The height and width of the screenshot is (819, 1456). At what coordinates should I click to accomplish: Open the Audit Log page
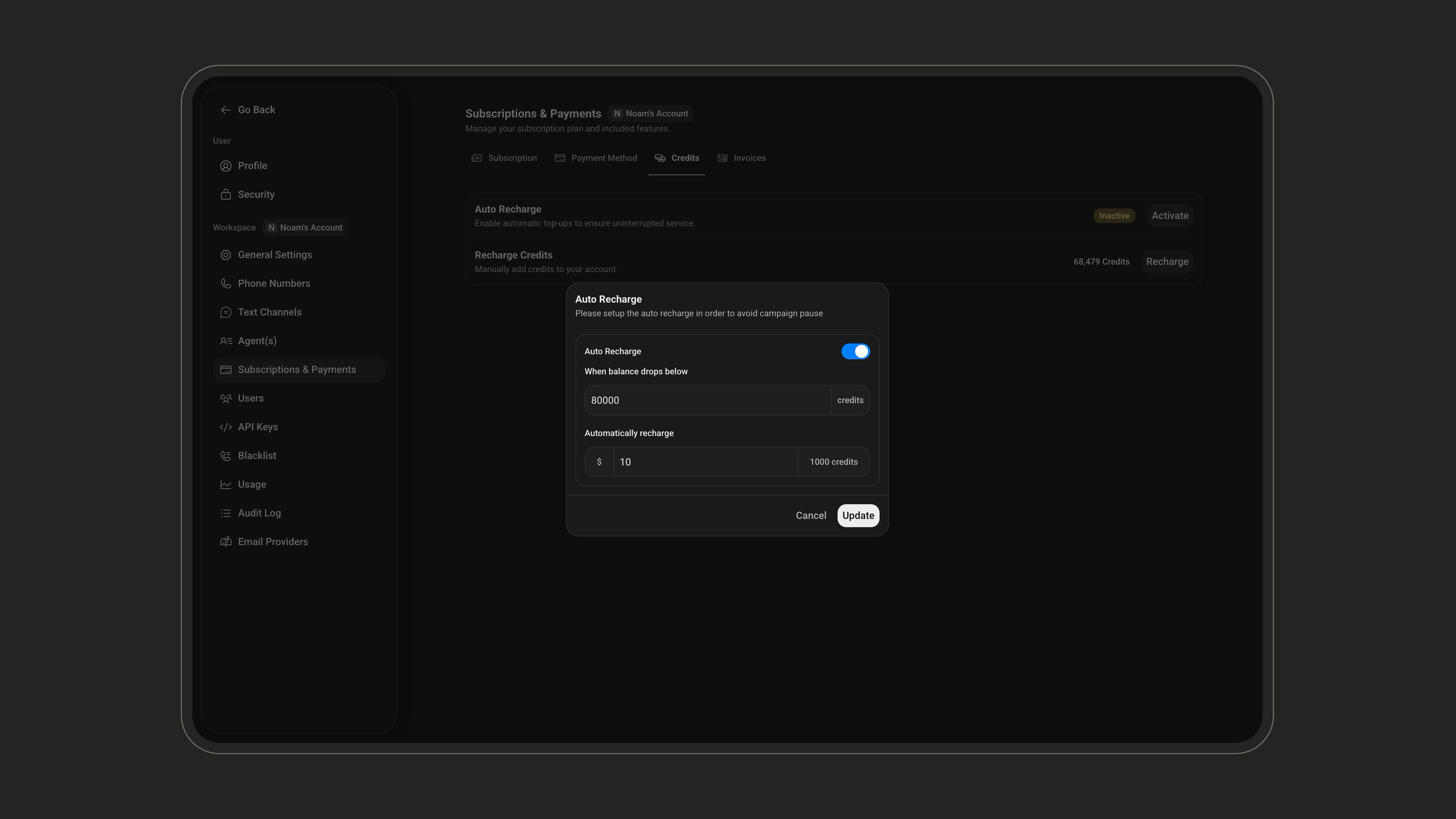(x=299, y=513)
